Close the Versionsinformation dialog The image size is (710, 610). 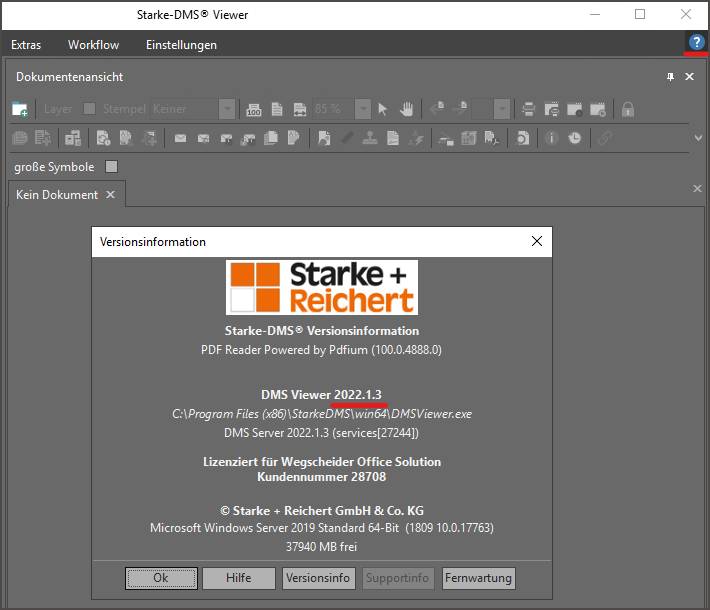537,241
